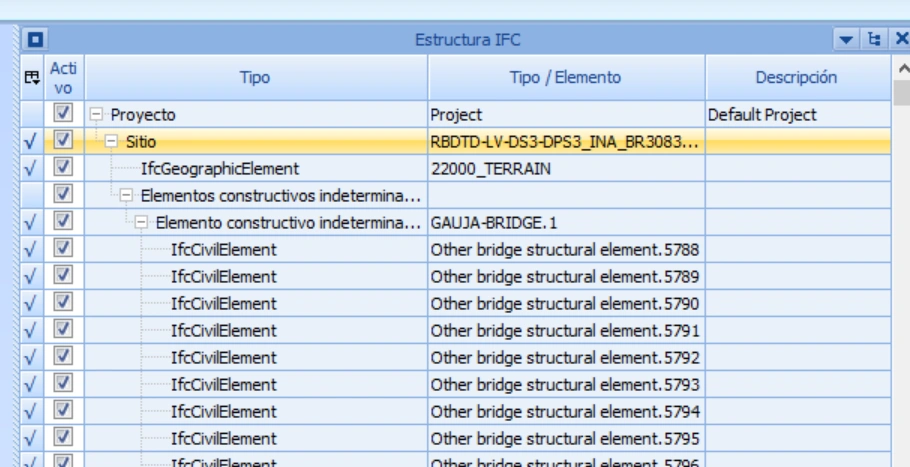Click the Descripción column header
This screenshot has height=467, width=910.
pyautogui.click(x=796, y=77)
